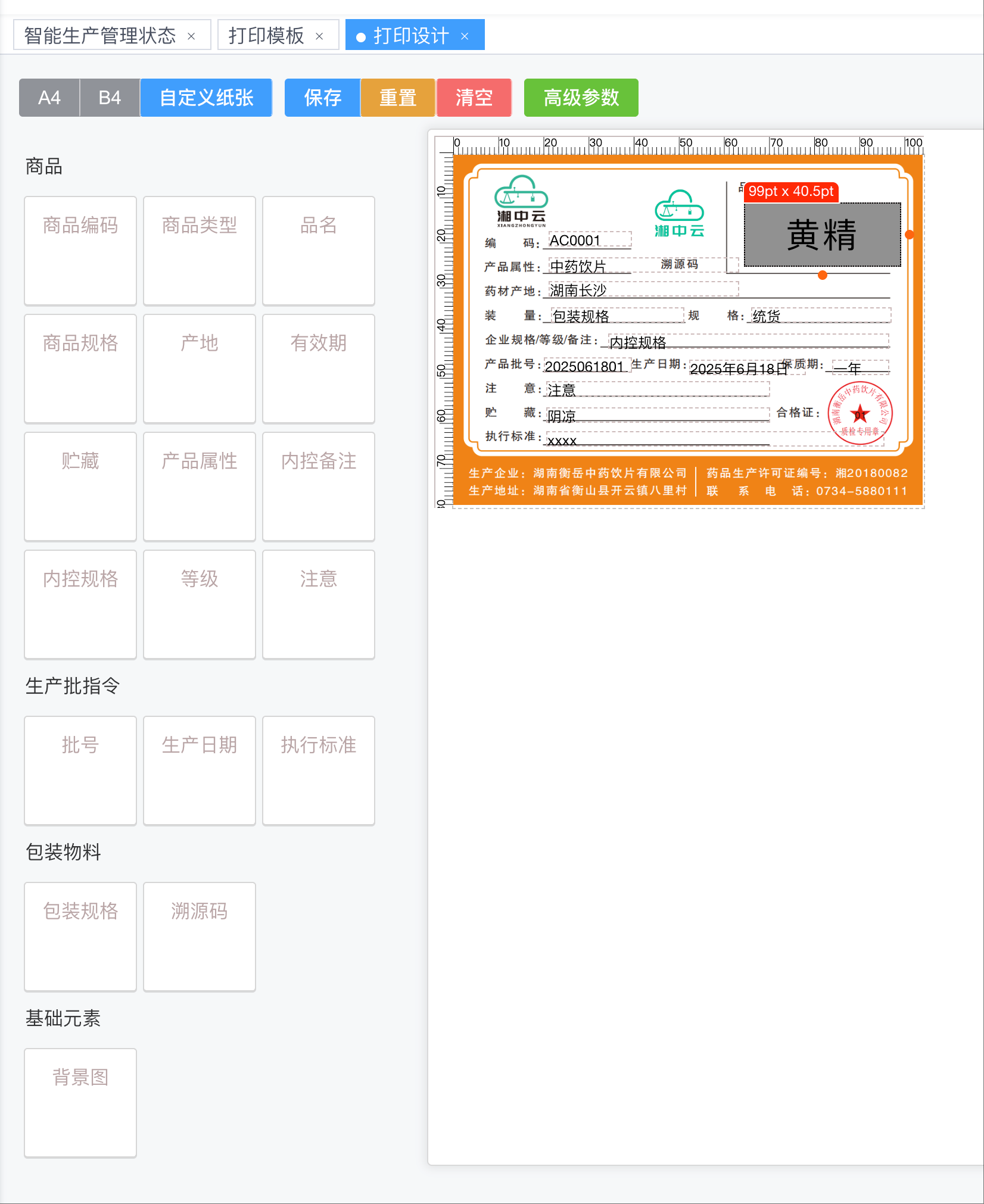984x1204 pixels.
Task: Pick the 贮藏 field tile
Action: [80, 486]
